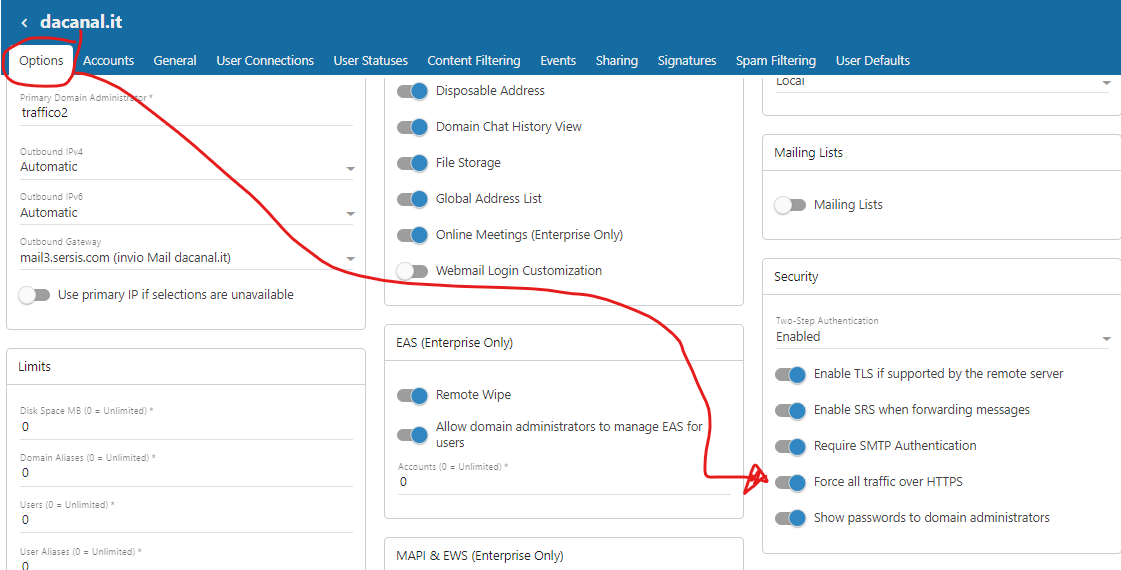Turn off Show passwords to domain administrators
This screenshot has height=570, width=1121.
tap(790, 518)
